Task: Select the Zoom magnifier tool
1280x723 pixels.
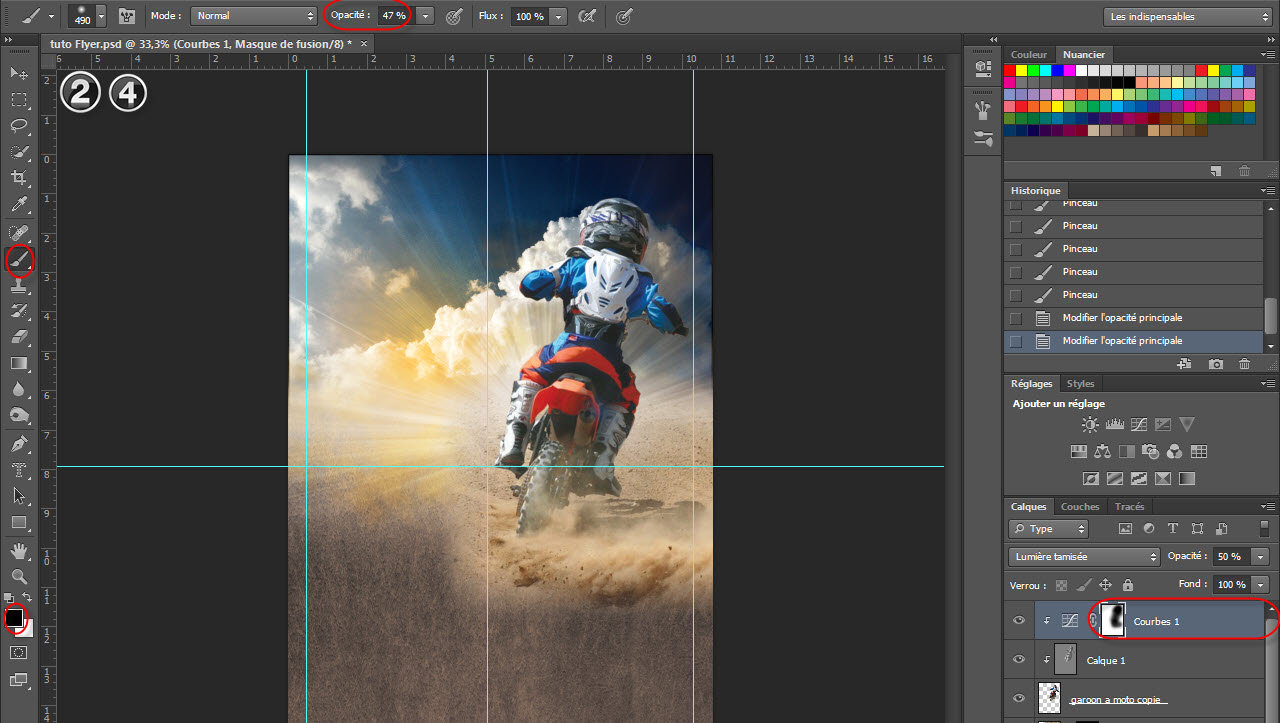Action: point(19,576)
